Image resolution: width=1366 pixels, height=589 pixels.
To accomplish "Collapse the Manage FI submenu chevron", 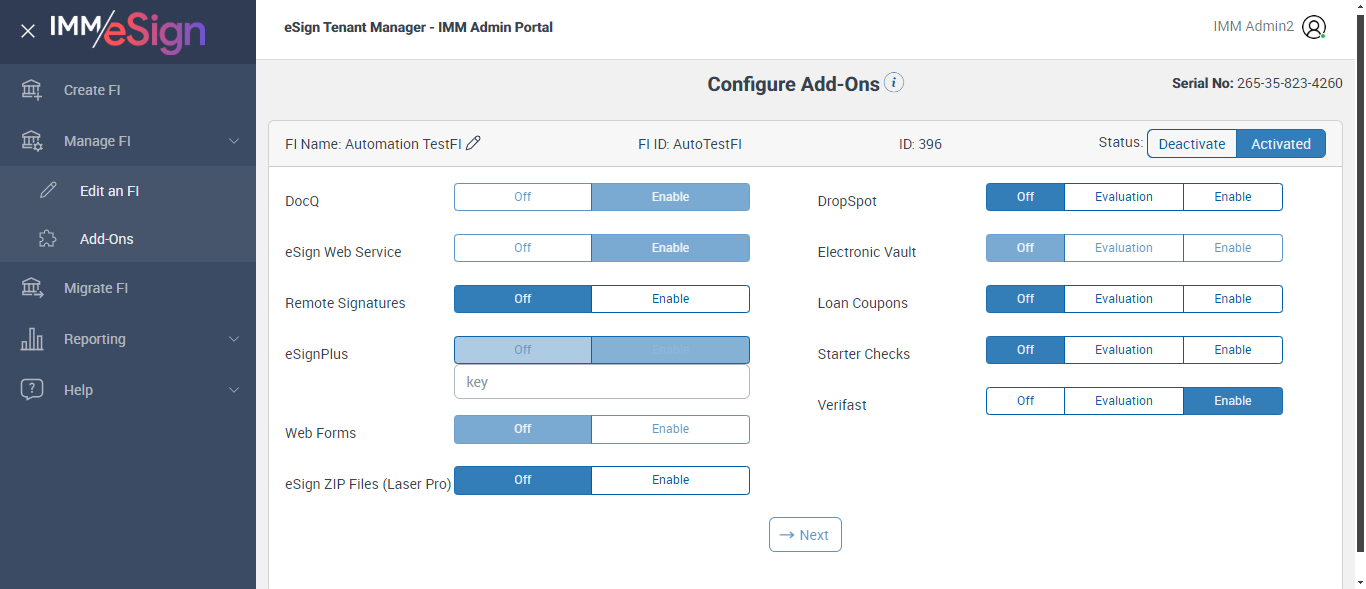I will [234, 141].
